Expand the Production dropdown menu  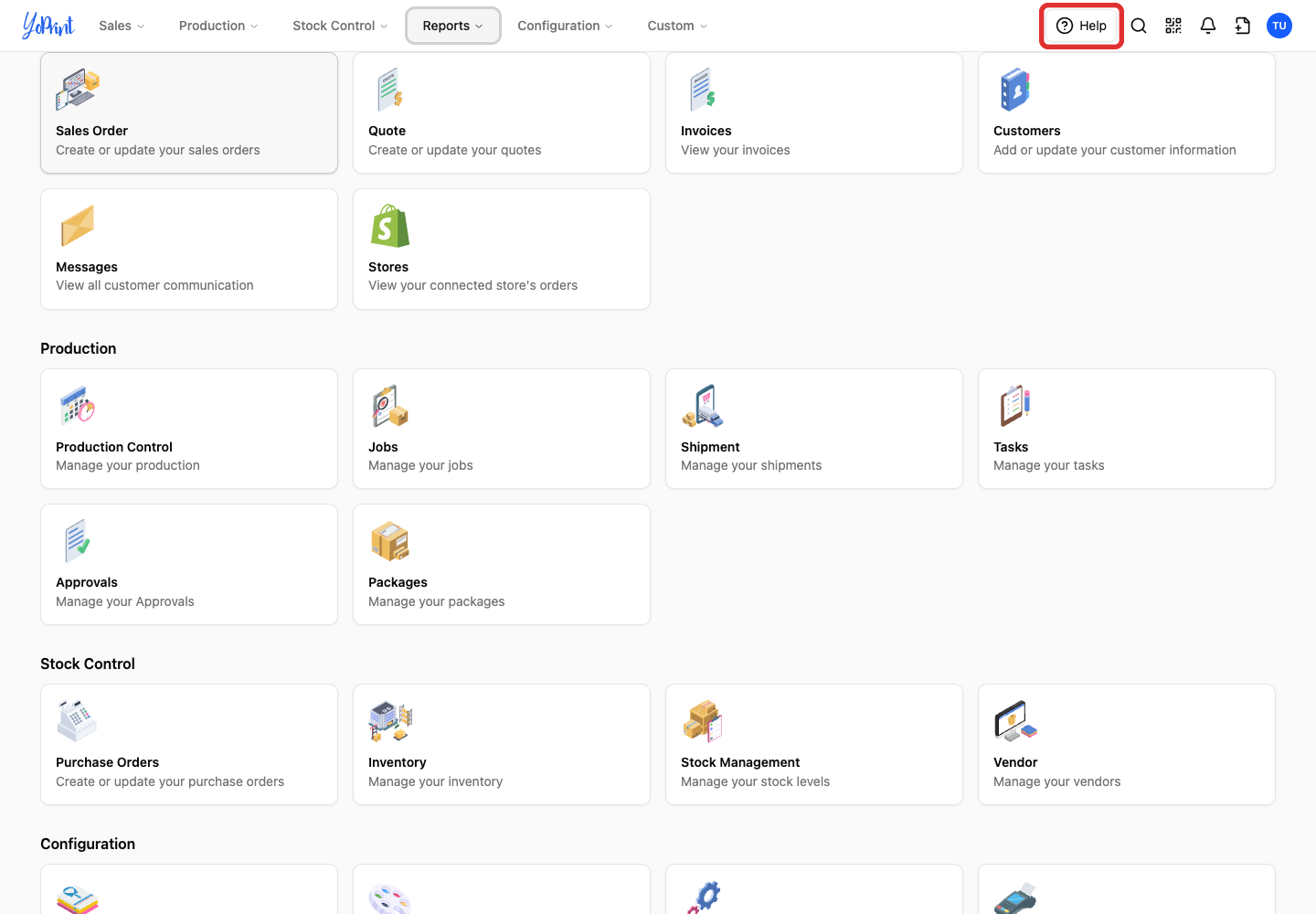point(218,26)
